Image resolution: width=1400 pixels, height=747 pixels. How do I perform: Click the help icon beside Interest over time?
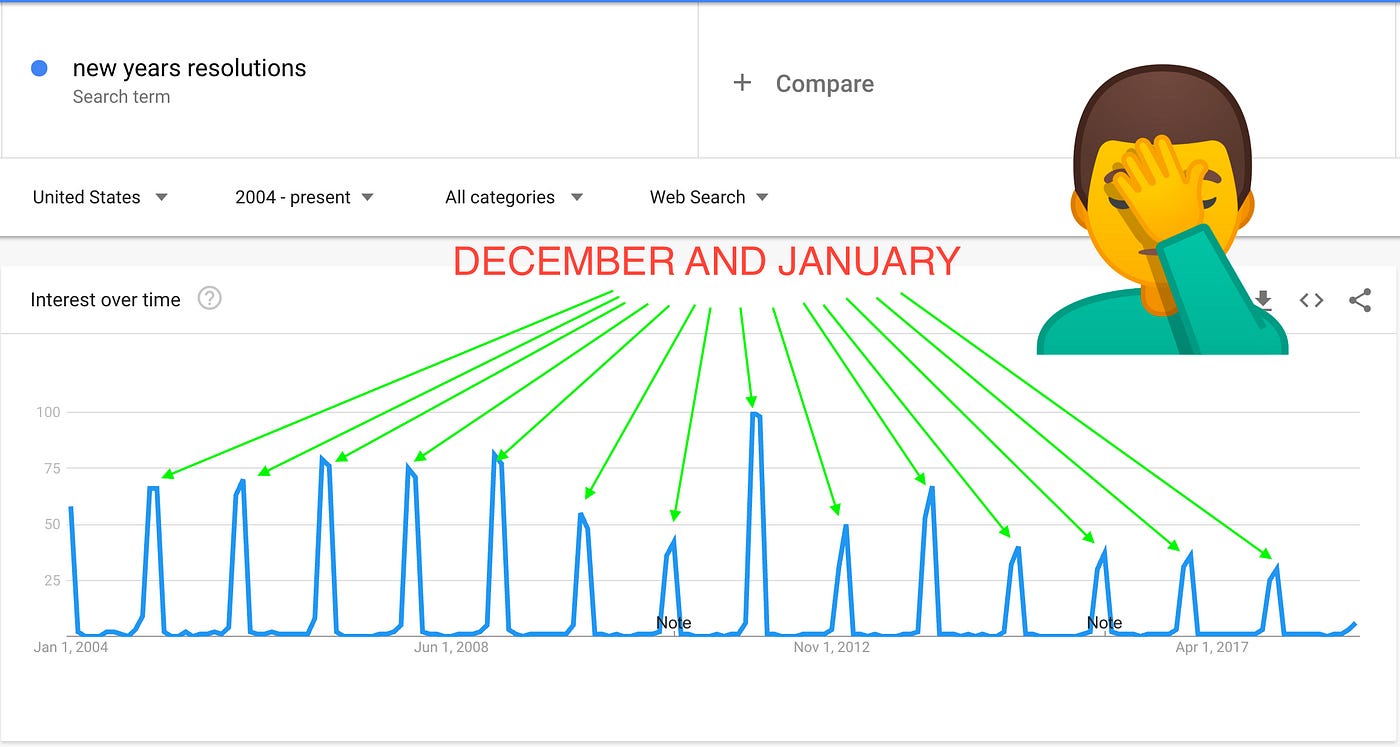pos(209,299)
